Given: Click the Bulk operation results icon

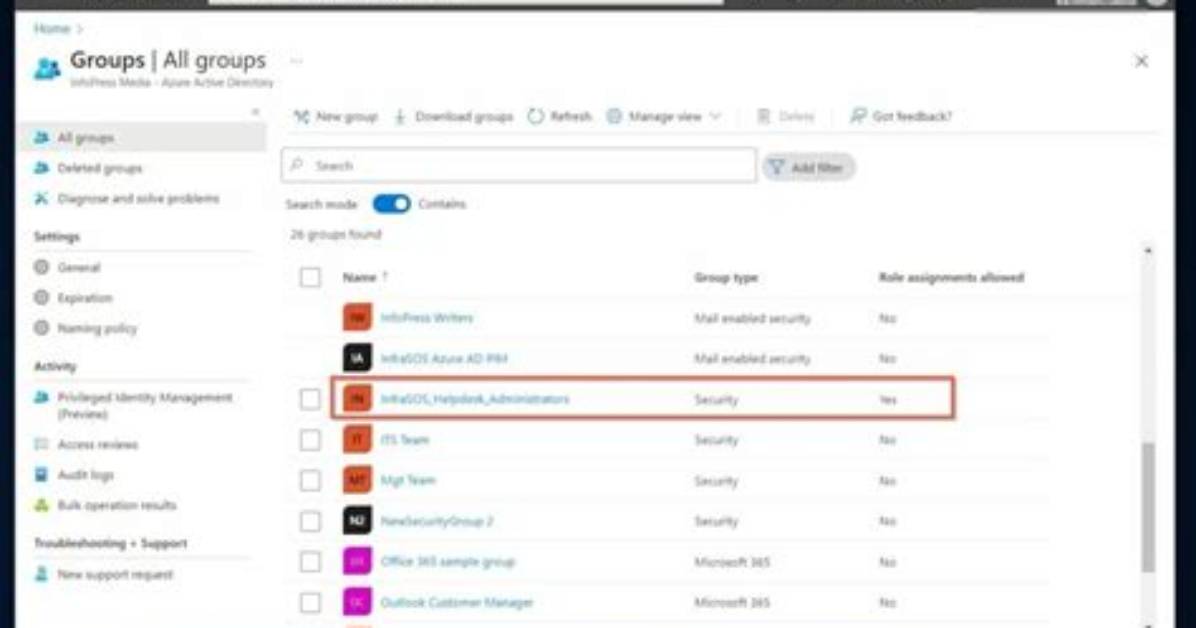Looking at the screenshot, I should pos(41,505).
